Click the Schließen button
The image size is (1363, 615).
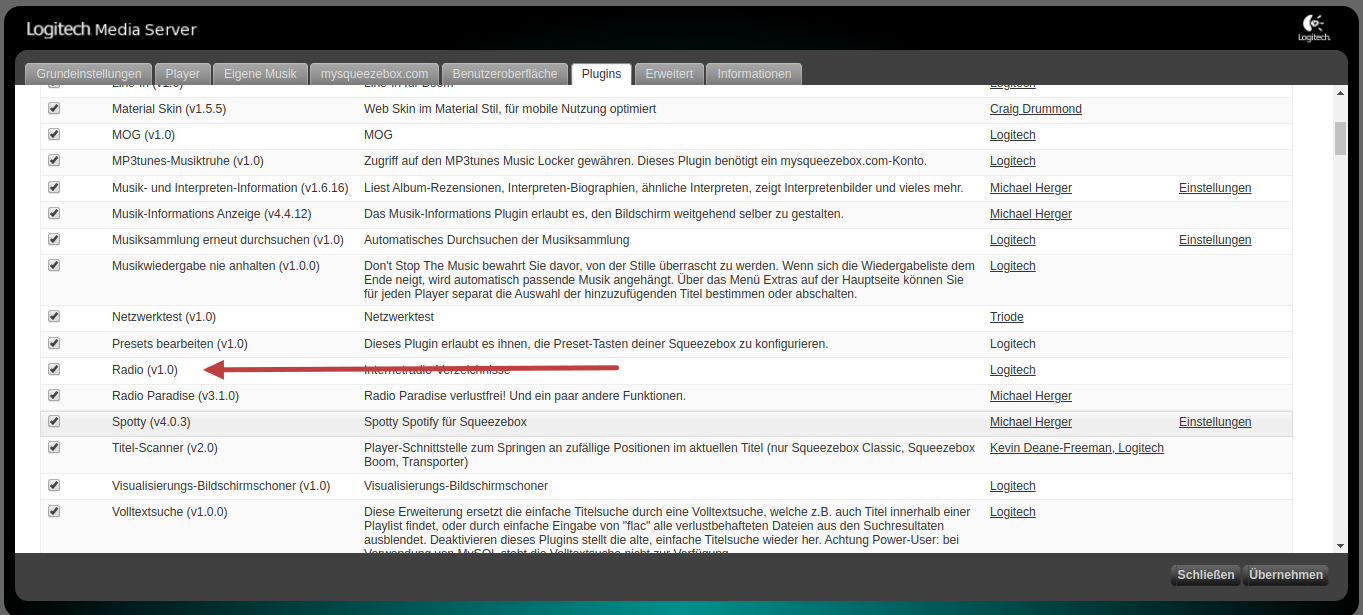click(1205, 575)
